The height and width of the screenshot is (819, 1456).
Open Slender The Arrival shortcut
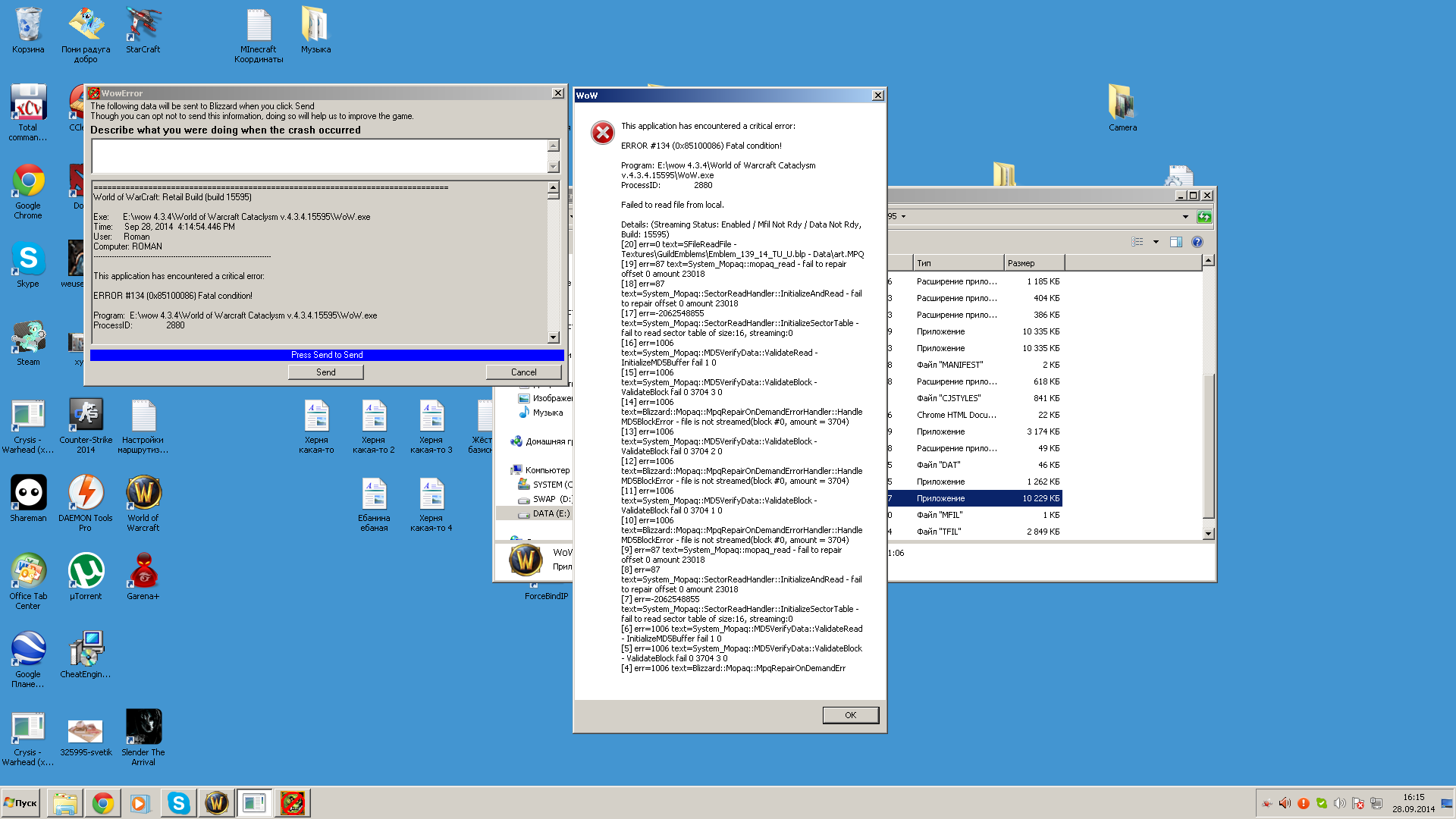click(143, 737)
